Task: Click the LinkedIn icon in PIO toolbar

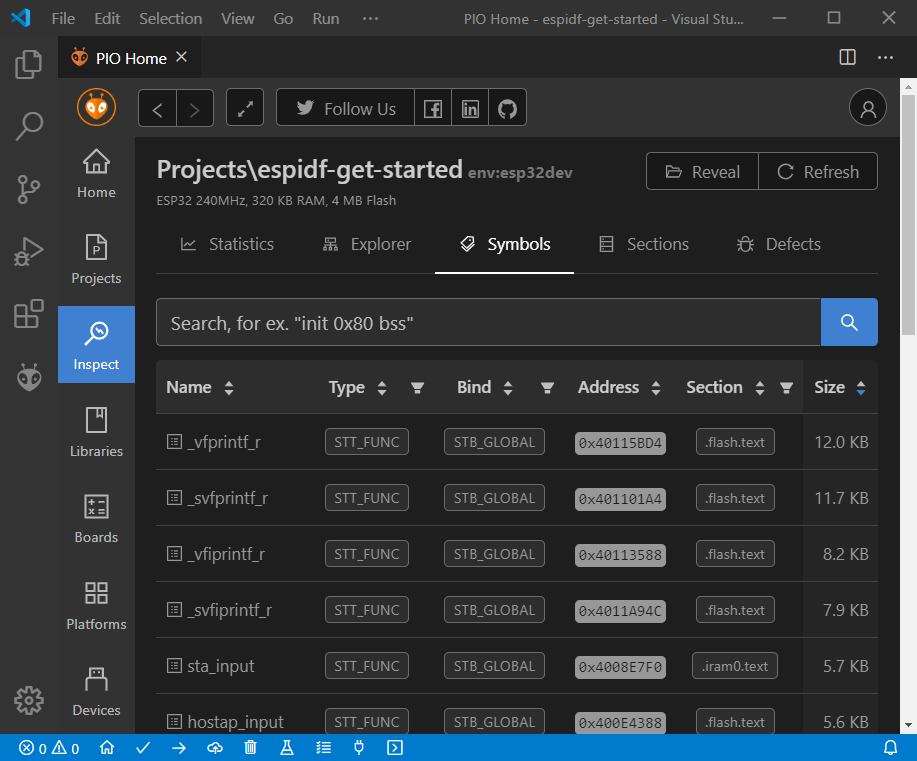Action: (470, 109)
